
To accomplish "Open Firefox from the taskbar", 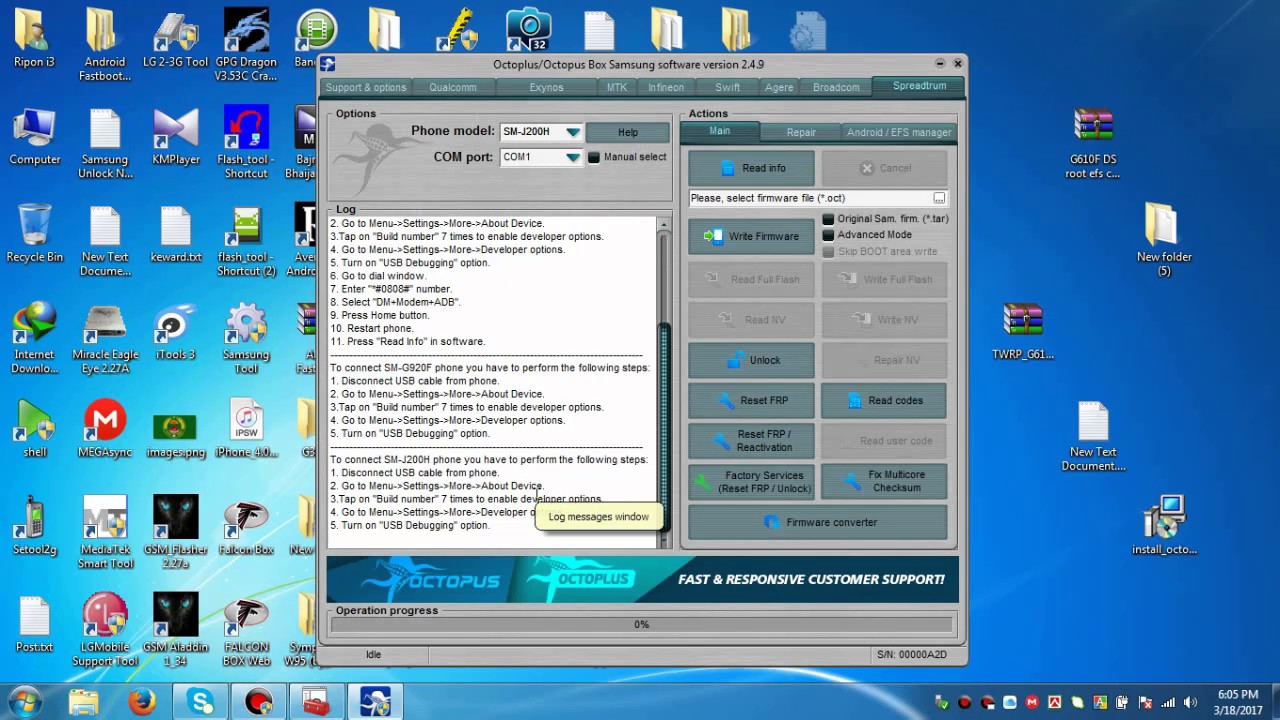I will tap(142, 702).
